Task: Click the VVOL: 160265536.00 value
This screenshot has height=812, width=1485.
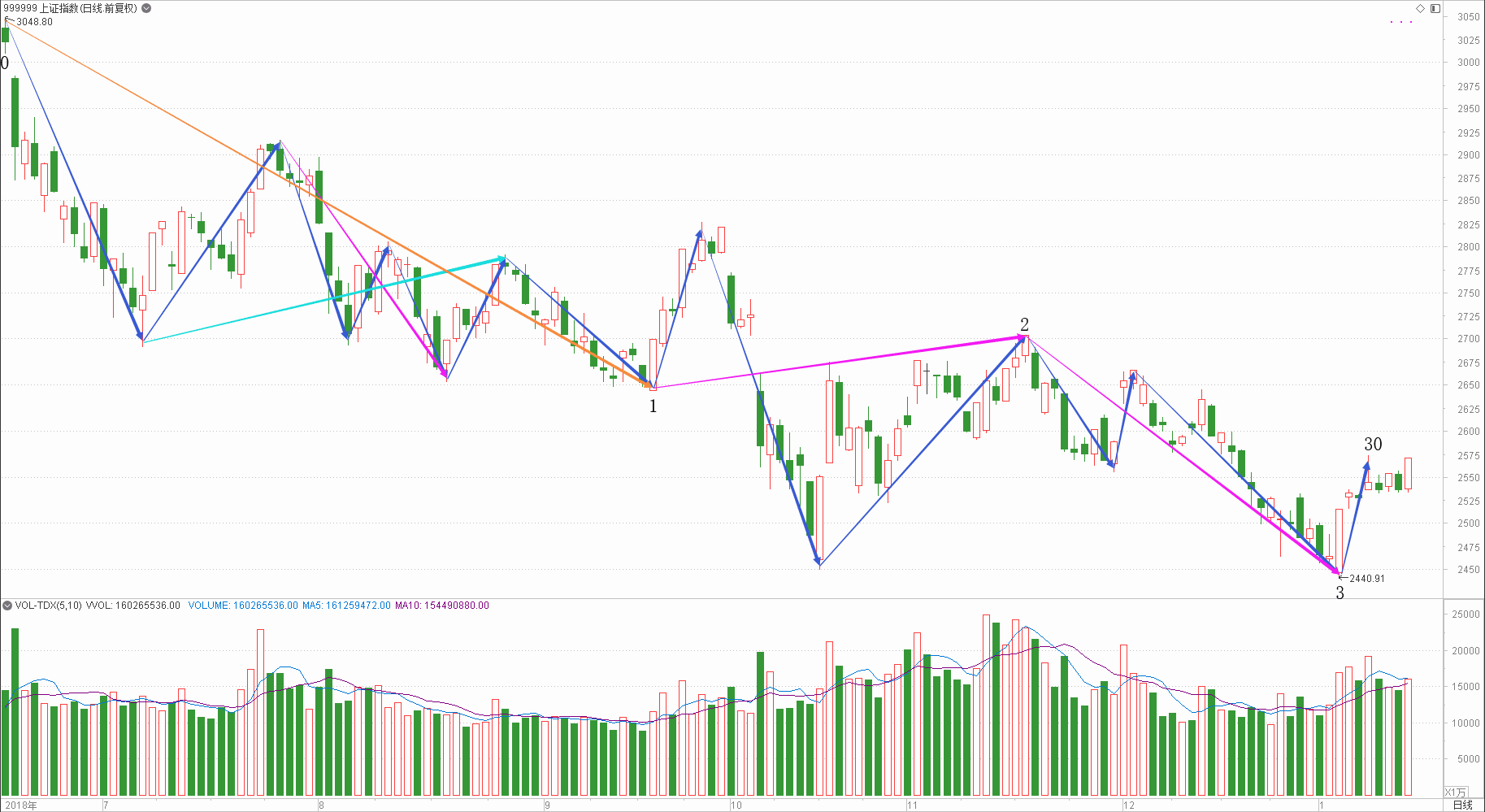Action: click(x=133, y=606)
